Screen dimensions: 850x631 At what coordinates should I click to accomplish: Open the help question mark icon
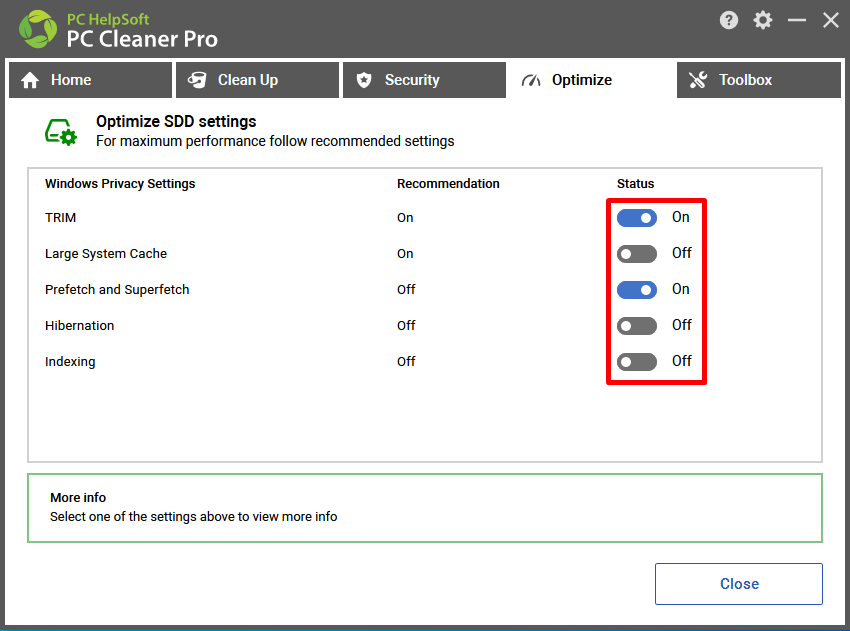[729, 21]
